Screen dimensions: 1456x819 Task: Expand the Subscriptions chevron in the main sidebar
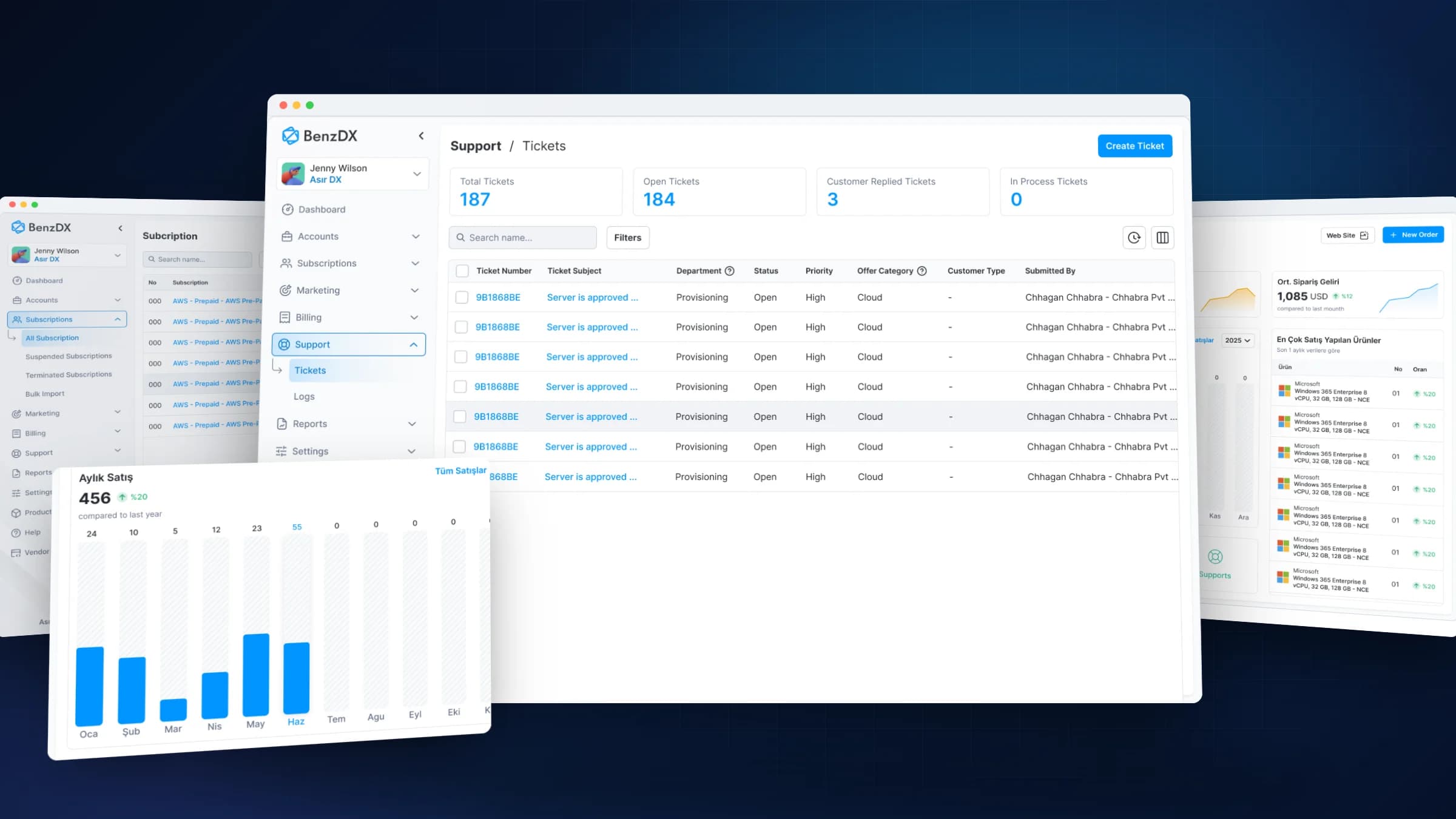(415, 263)
